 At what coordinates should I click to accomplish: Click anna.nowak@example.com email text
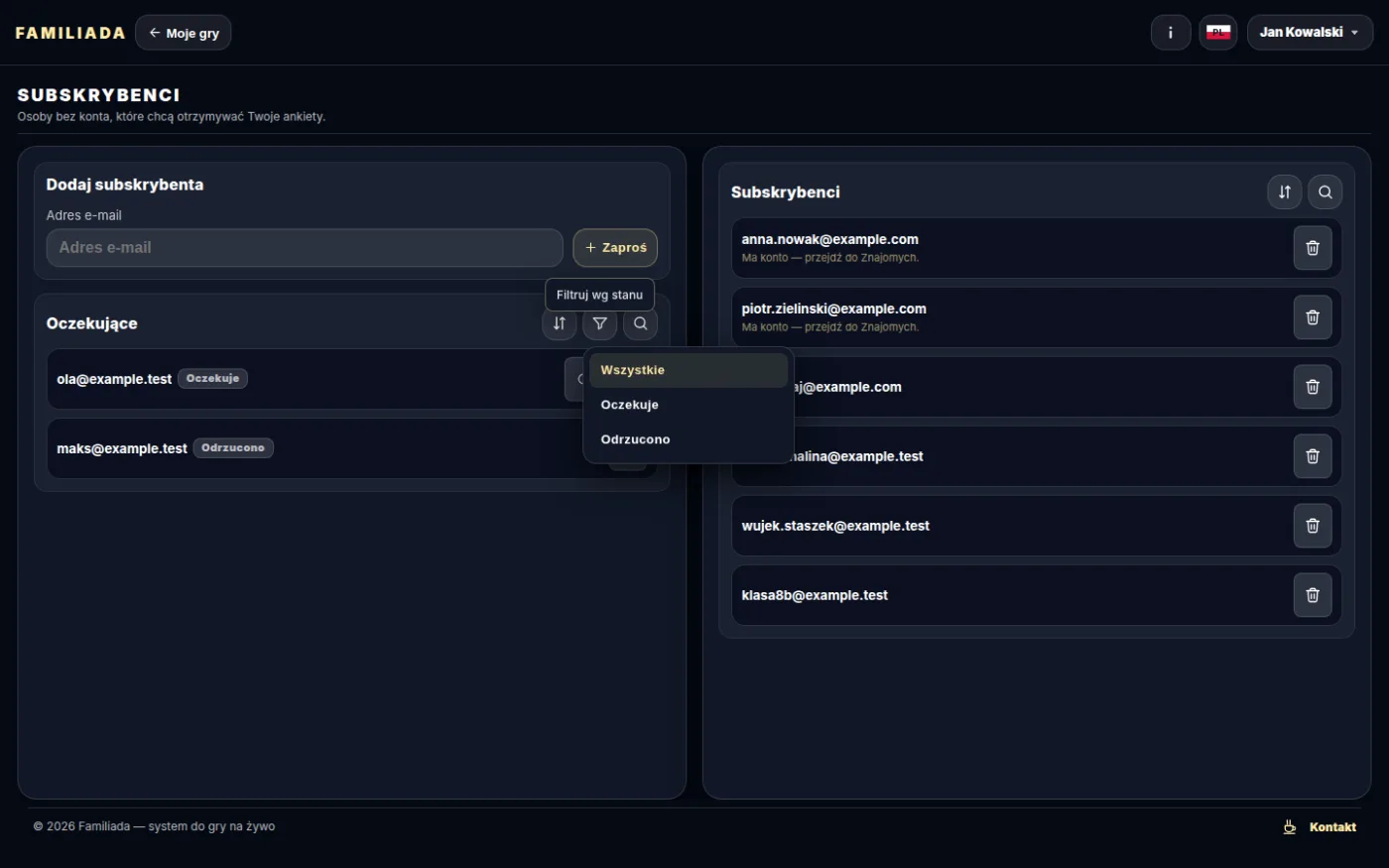click(830, 239)
